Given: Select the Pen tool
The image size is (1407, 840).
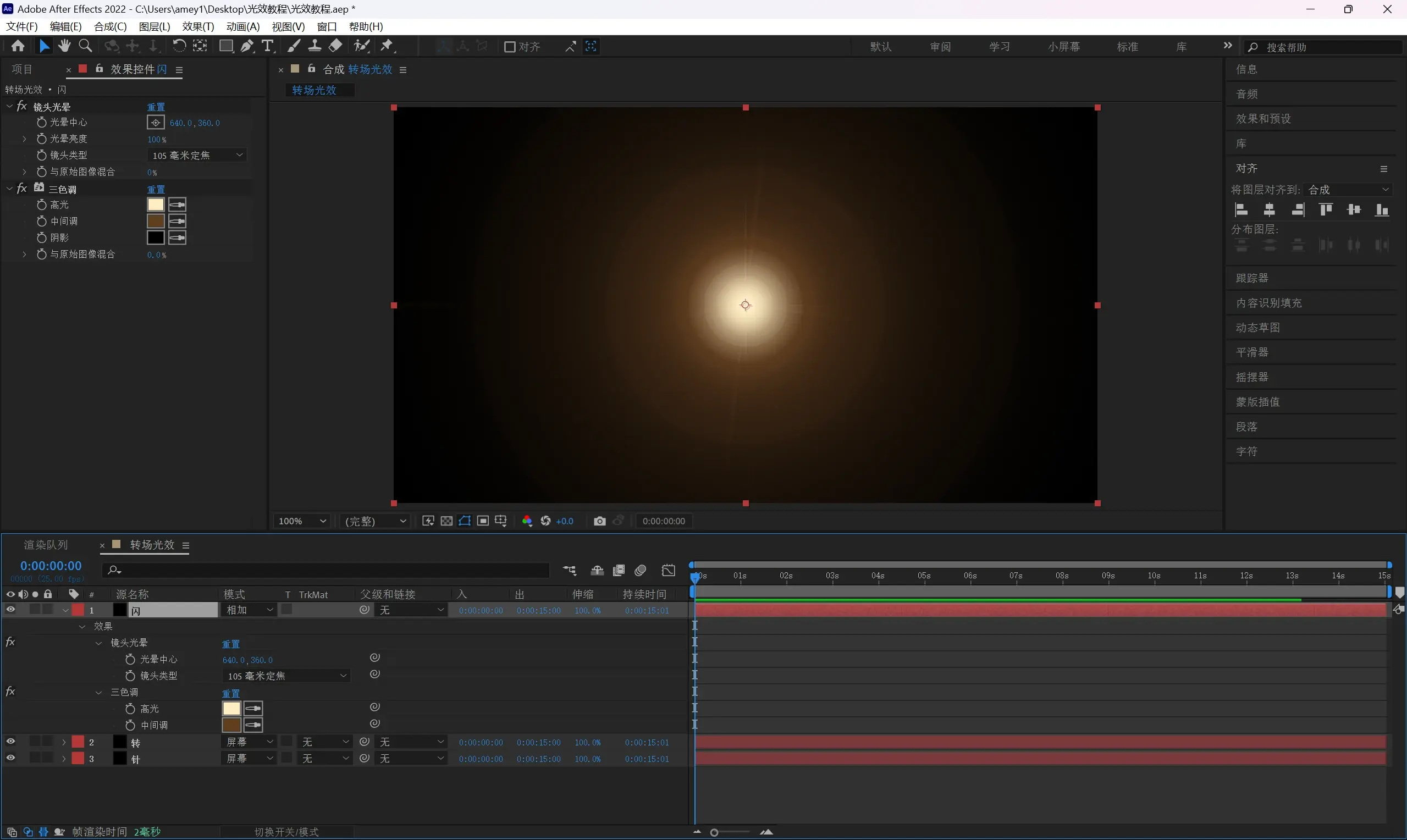Looking at the screenshot, I should 247,46.
